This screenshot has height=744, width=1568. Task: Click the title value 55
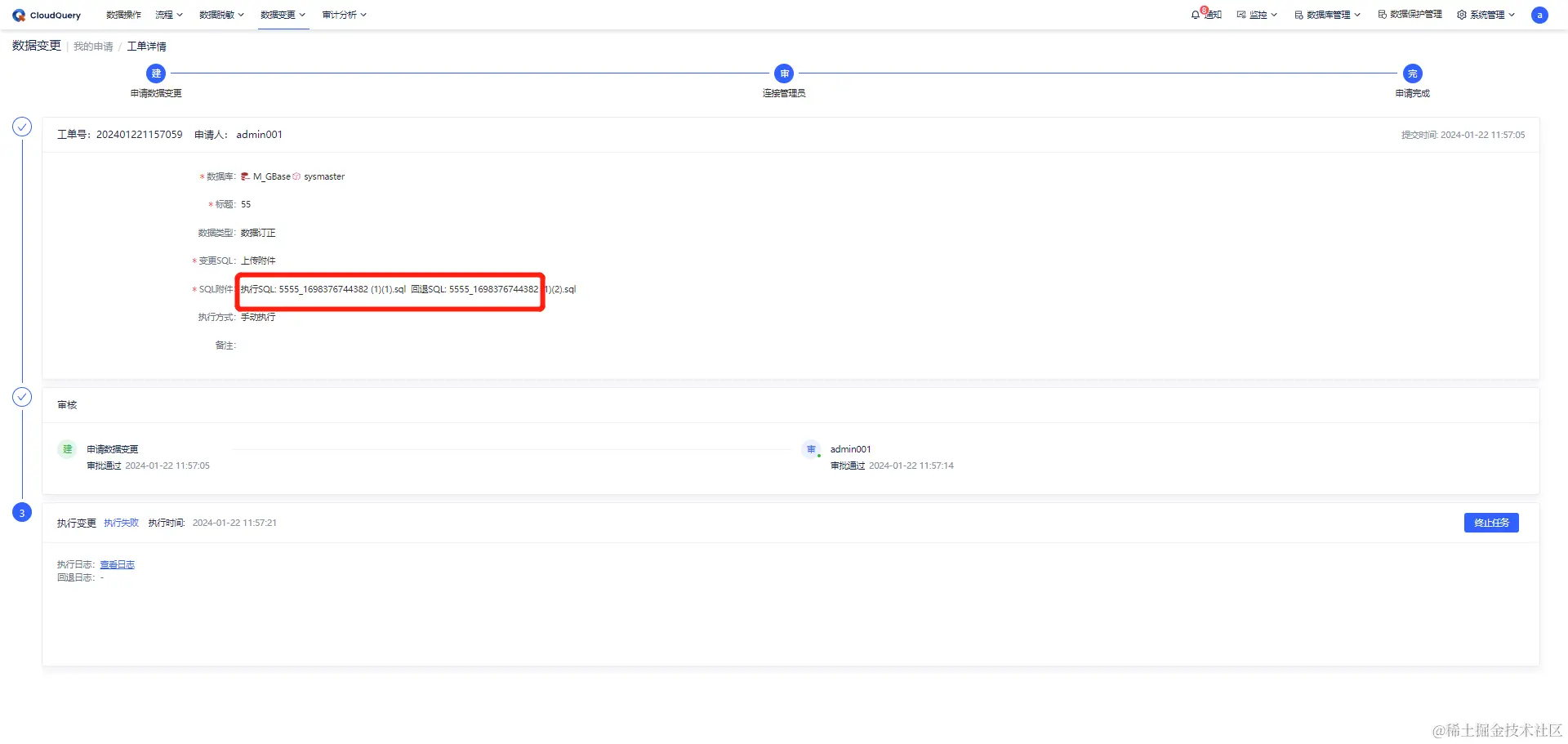(x=246, y=204)
